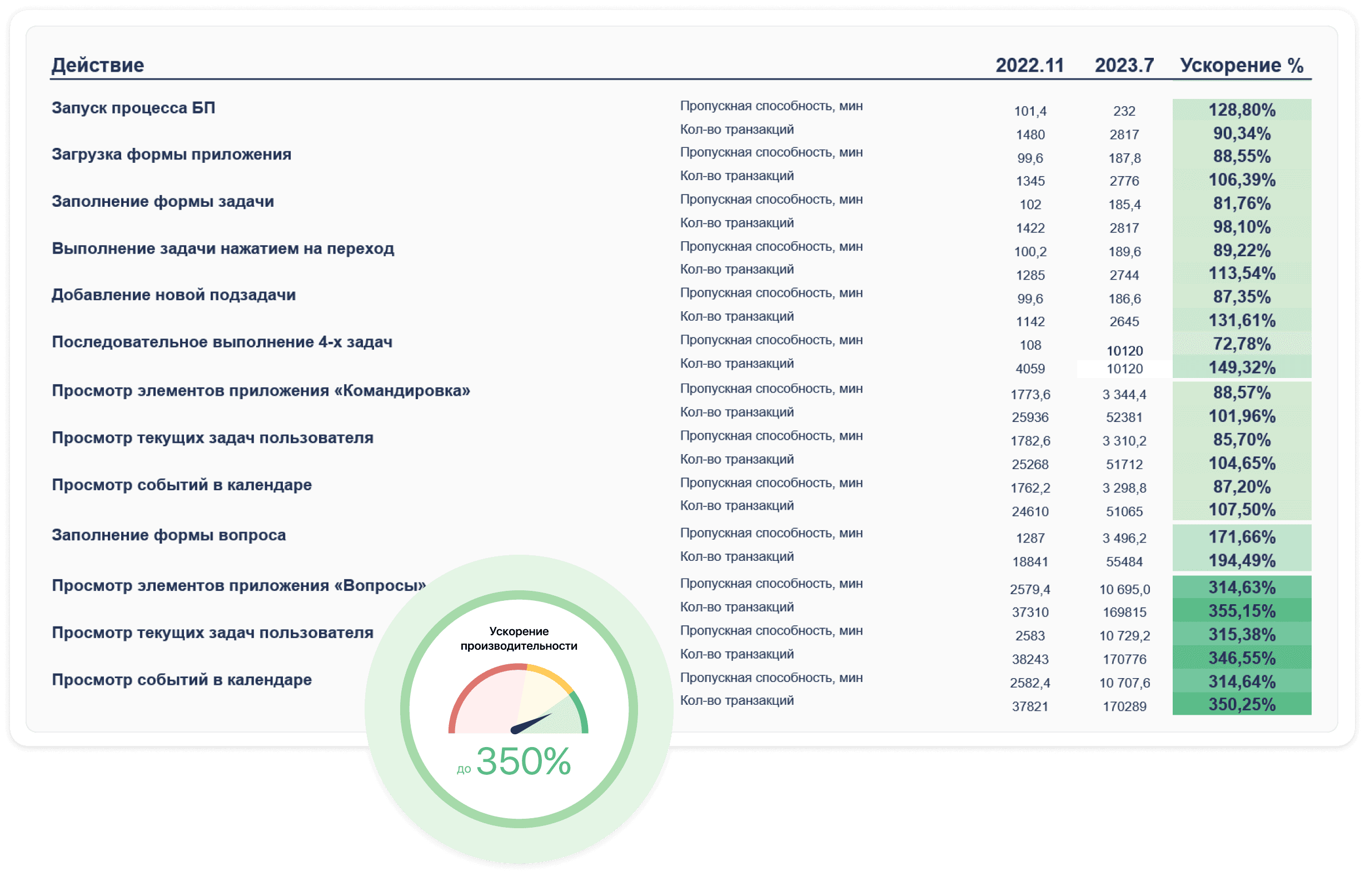Click the 3 496,2 throughput value
1365x896 pixels.
pos(1124,539)
